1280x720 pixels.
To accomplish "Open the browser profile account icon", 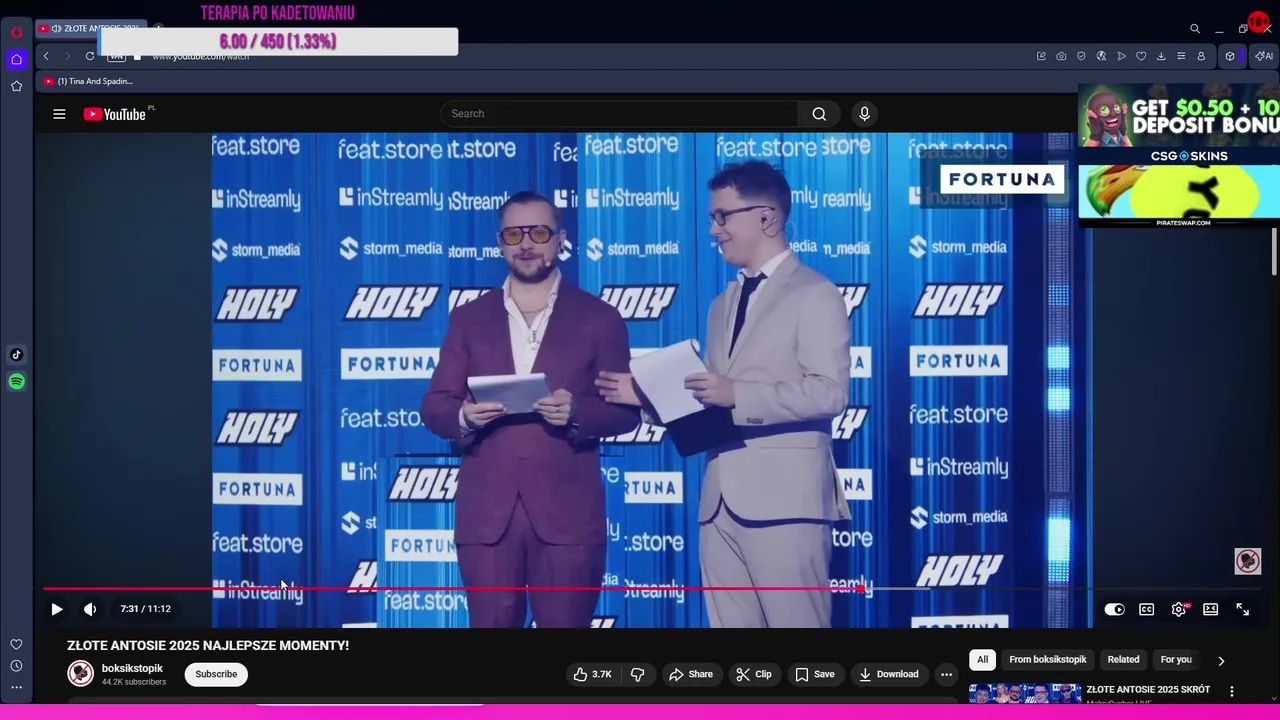I will point(1201,56).
